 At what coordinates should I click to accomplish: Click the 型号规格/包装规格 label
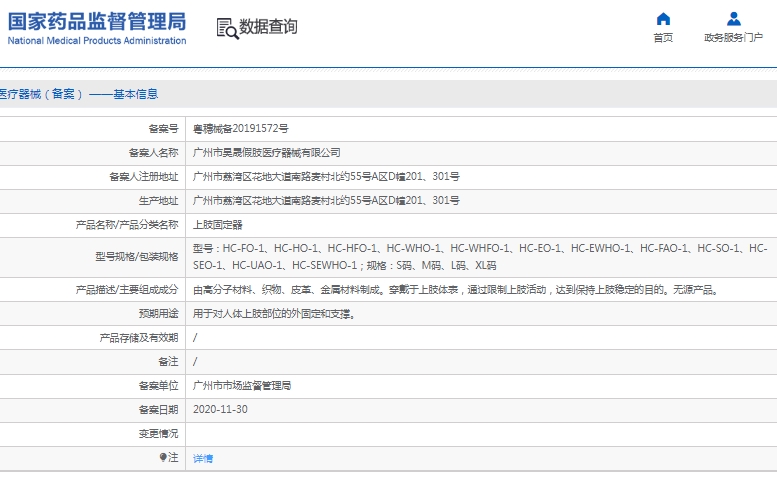click(137, 257)
